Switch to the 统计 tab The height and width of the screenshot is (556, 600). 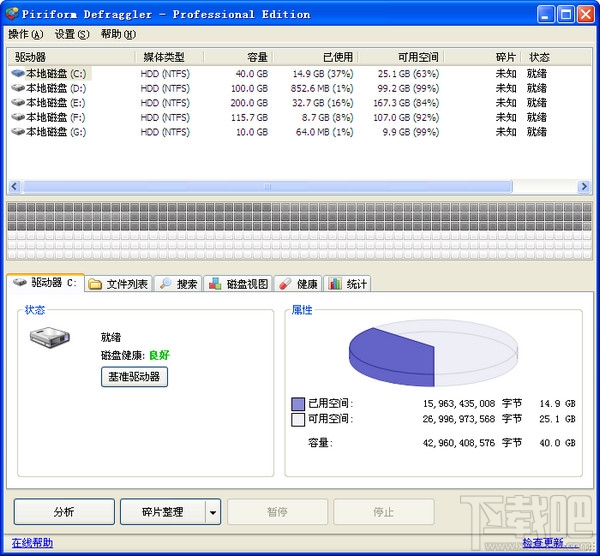coord(347,284)
